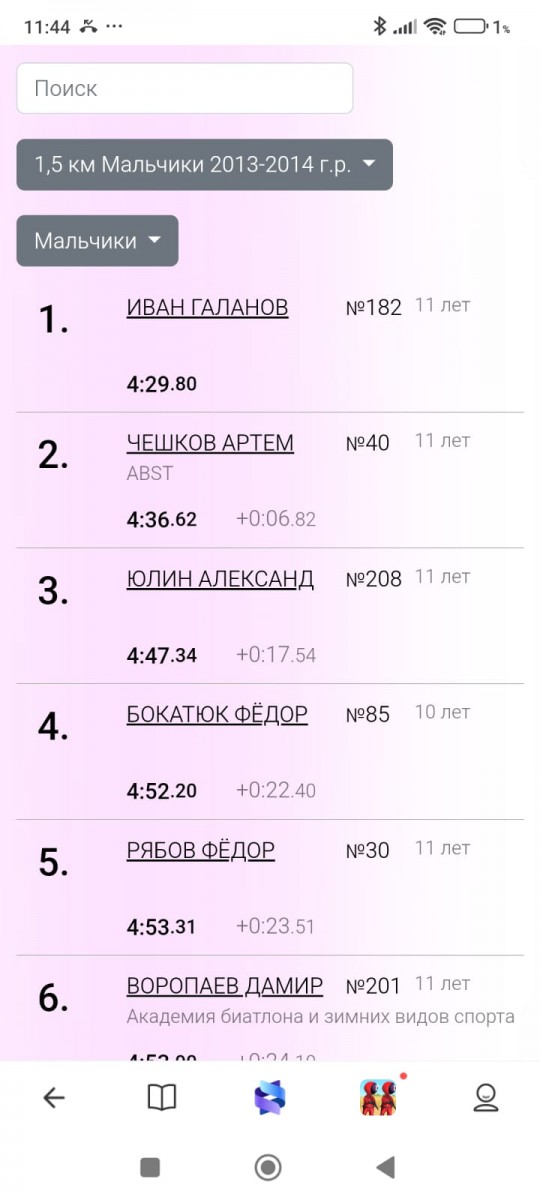Select bib number №182 entry
The image size is (540, 1200).
click(x=374, y=308)
